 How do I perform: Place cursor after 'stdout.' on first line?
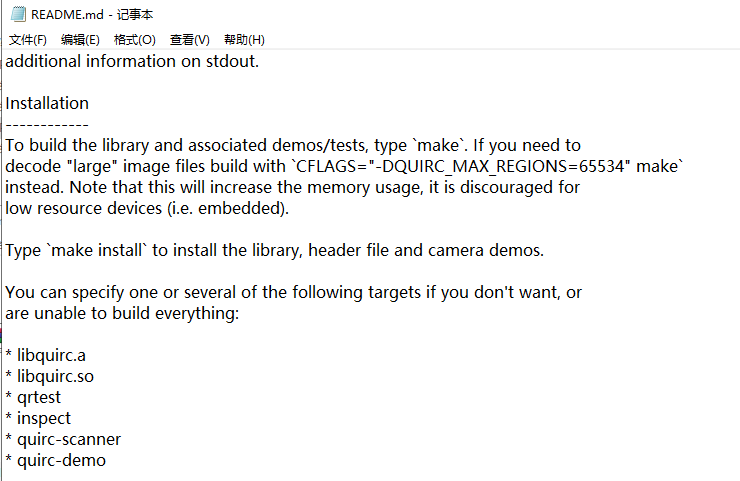[261, 61]
